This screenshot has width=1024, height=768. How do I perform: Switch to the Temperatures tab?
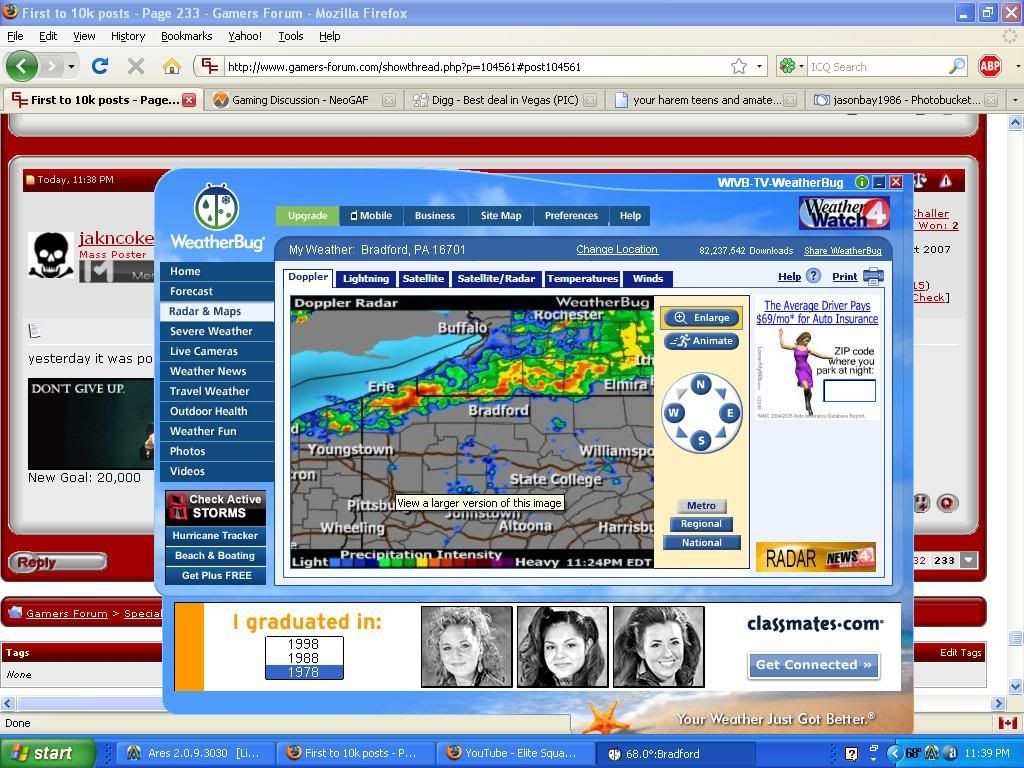[583, 279]
